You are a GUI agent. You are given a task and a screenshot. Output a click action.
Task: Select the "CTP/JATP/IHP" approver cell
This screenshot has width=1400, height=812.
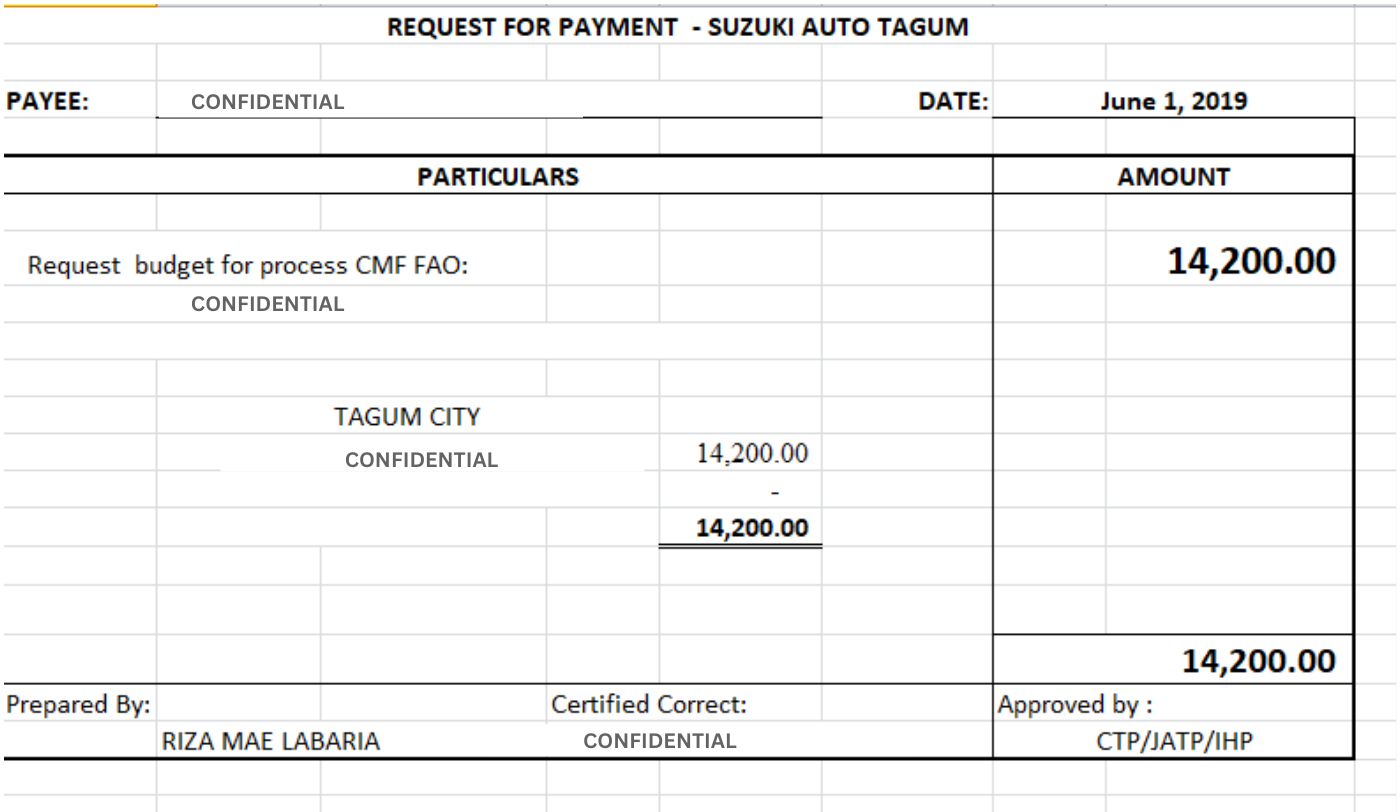1174,742
